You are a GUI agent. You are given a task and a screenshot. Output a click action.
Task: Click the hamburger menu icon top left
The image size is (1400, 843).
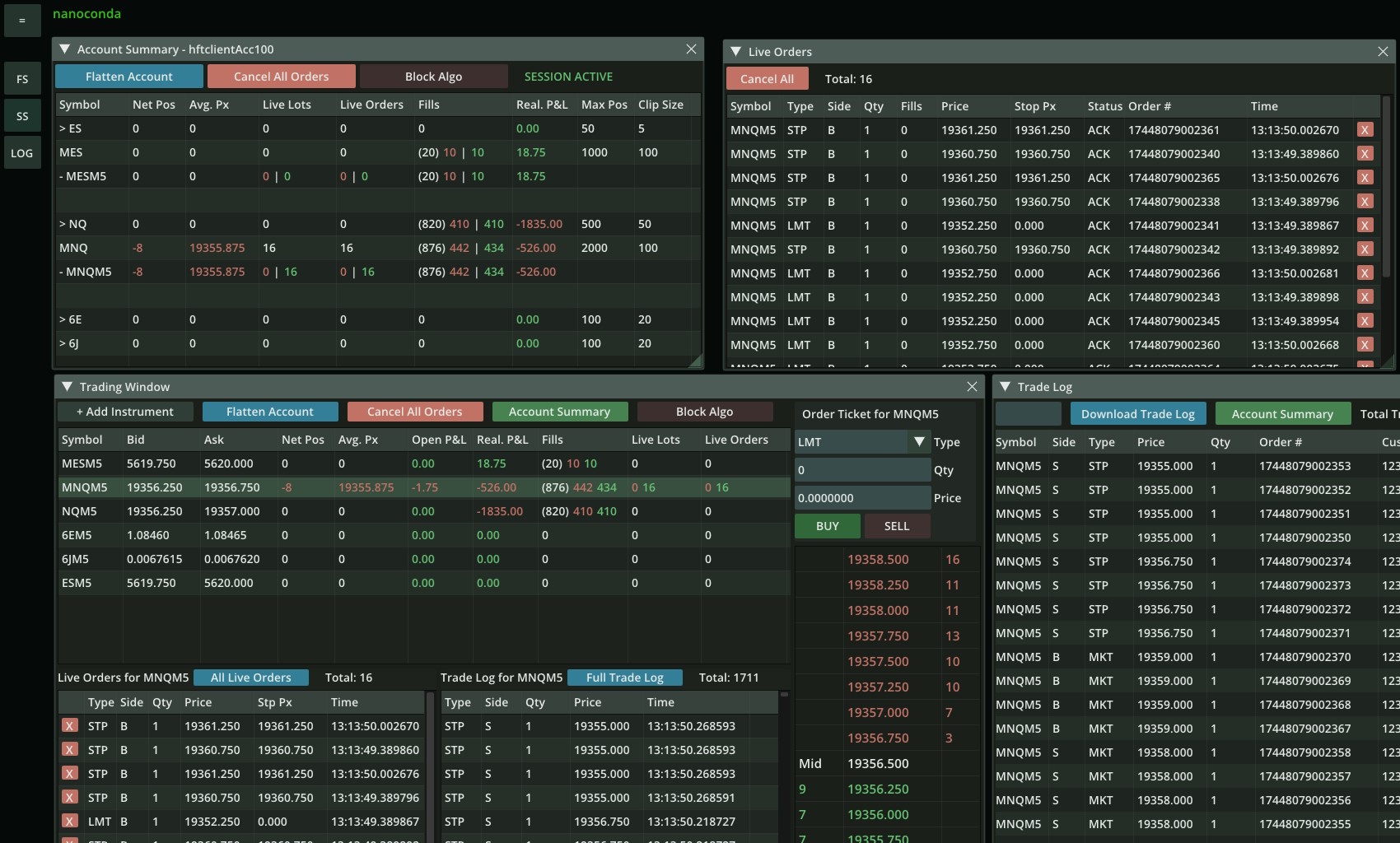point(21,21)
